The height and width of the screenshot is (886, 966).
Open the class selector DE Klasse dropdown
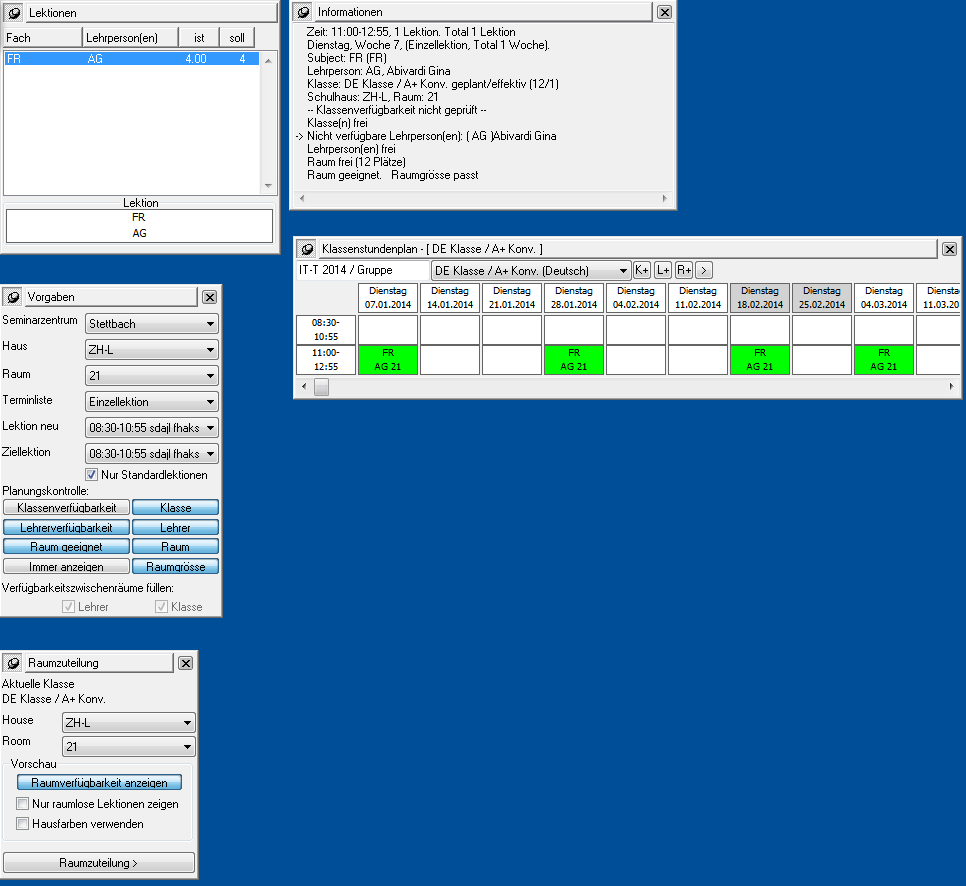(x=530, y=270)
